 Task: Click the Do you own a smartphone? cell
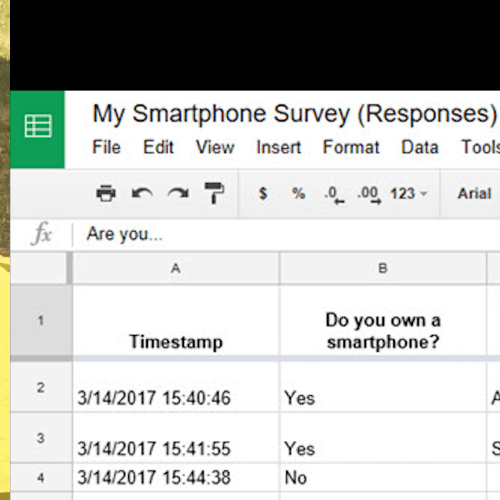pyautogui.click(x=383, y=321)
